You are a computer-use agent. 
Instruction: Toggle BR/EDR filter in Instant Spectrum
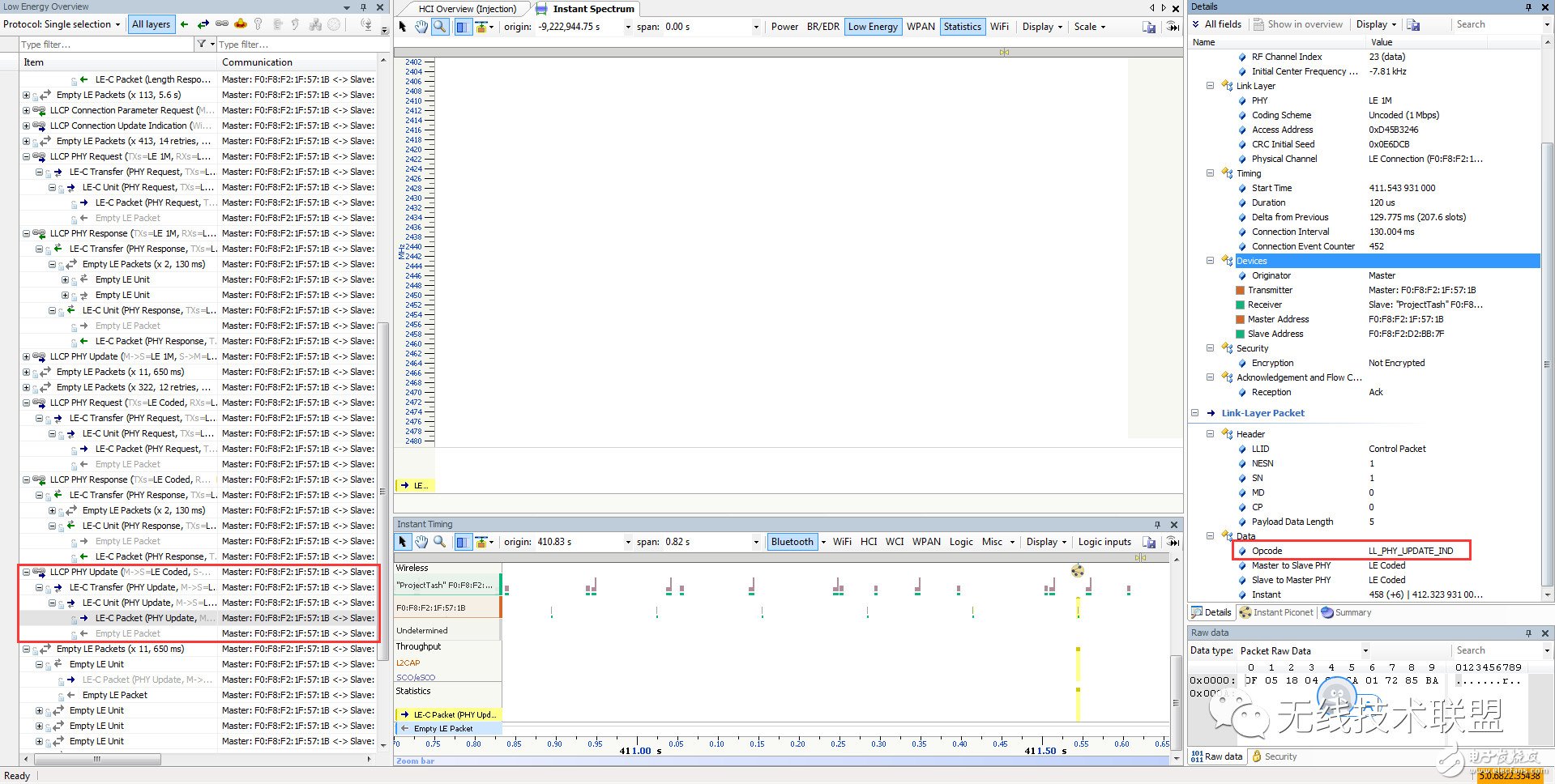tap(823, 27)
